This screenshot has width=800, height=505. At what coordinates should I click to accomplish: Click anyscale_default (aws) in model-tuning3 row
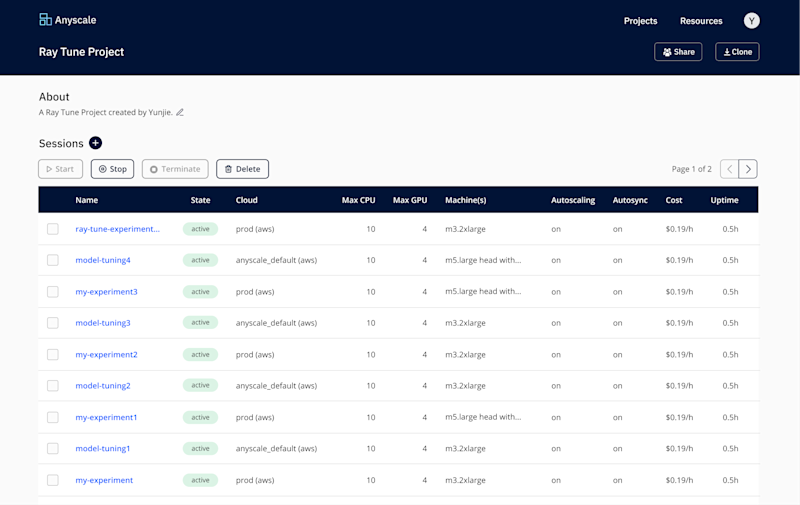coord(276,323)
